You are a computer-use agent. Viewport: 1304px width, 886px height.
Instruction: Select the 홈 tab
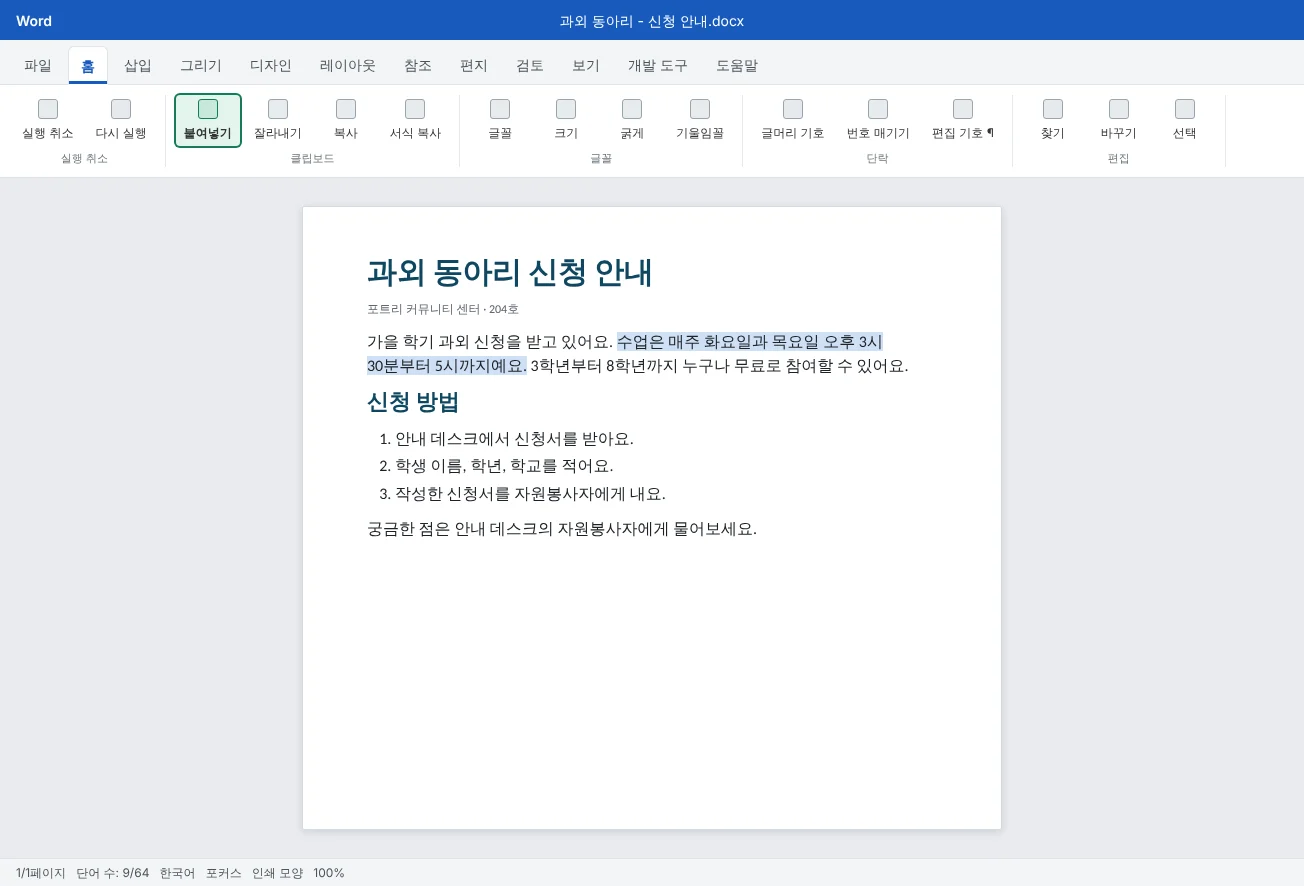[x=88, y=66]
